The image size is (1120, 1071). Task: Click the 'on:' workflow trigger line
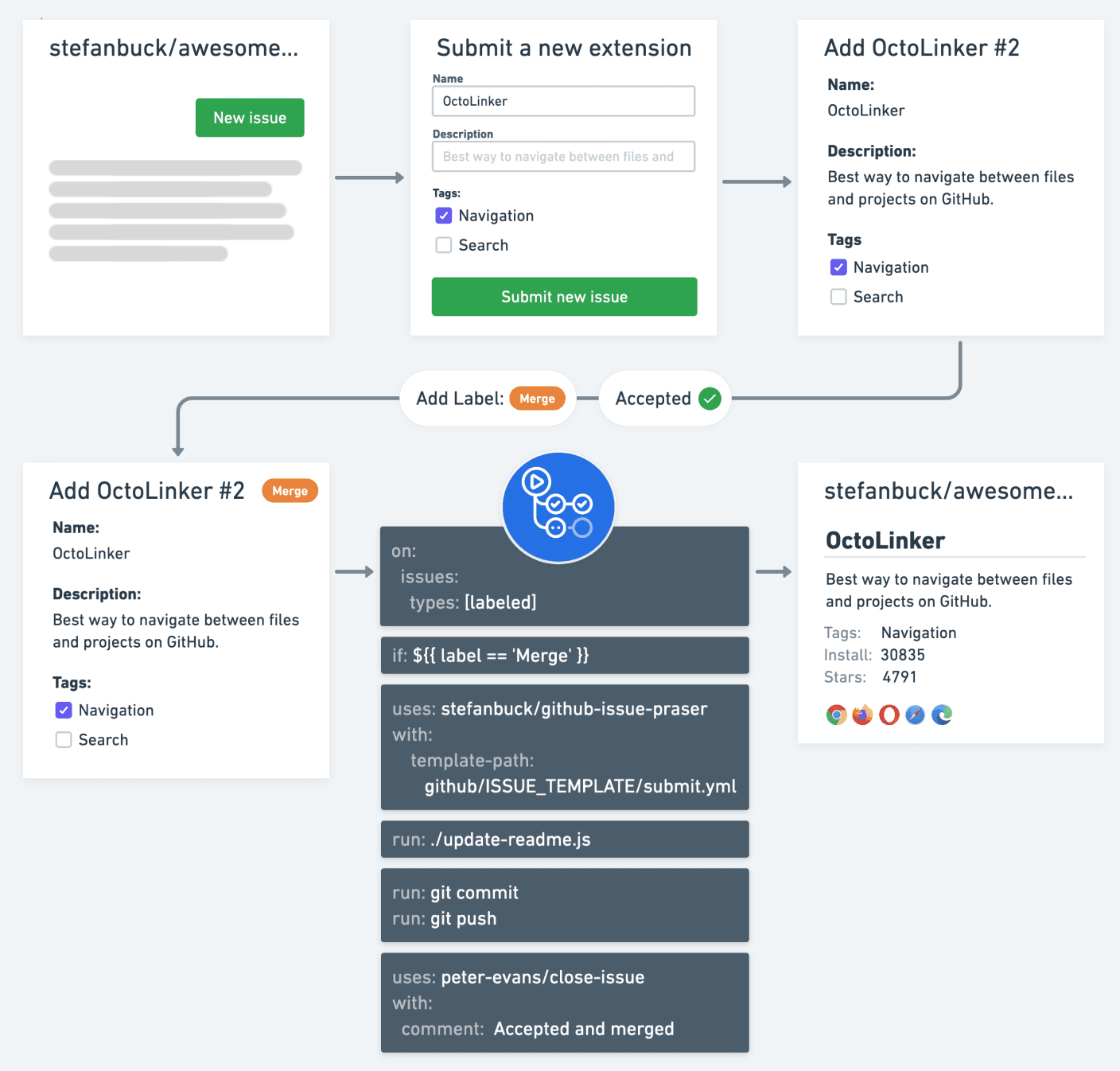pyautogui.click(x=404, y=551)
